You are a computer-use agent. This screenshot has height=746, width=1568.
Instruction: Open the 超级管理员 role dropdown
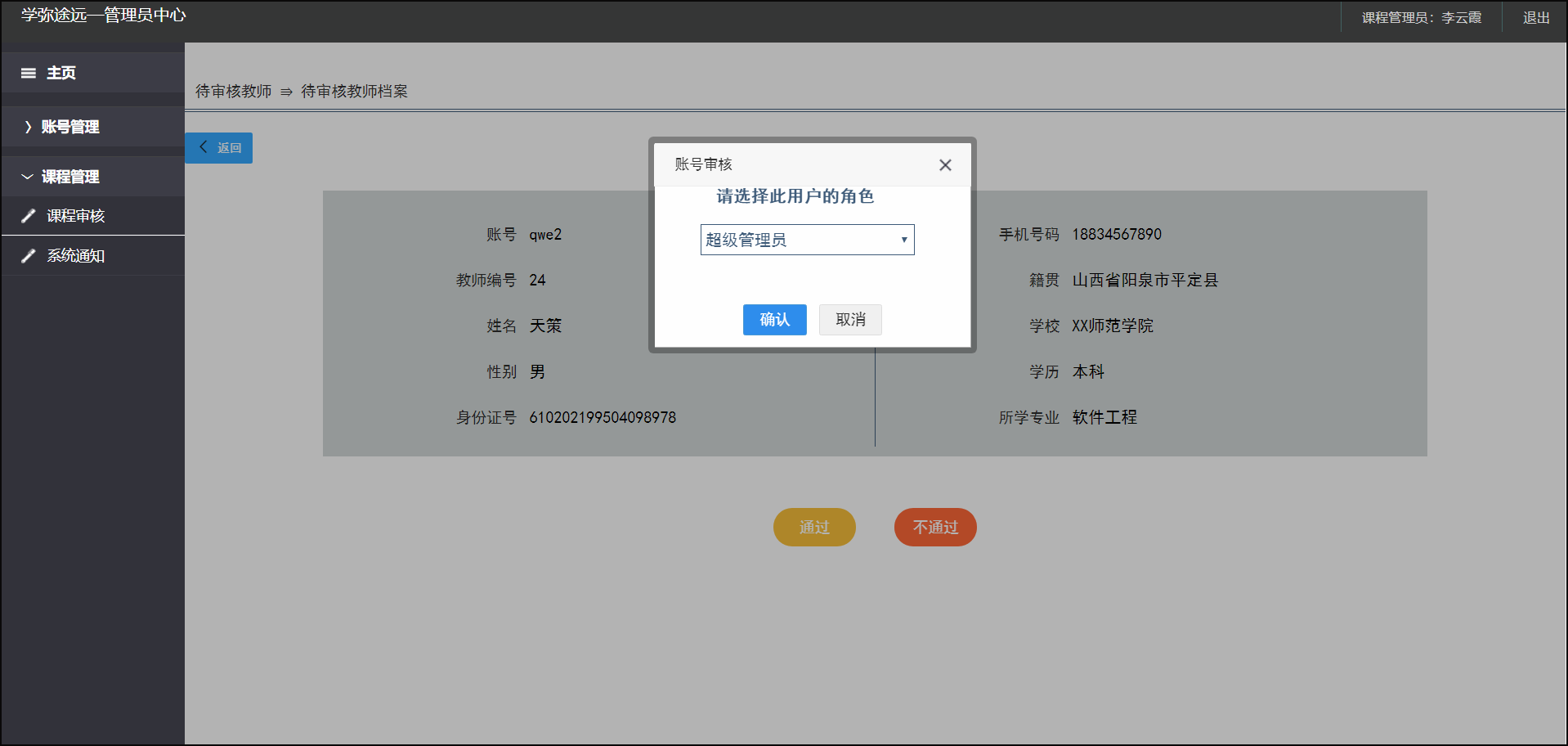807,239
